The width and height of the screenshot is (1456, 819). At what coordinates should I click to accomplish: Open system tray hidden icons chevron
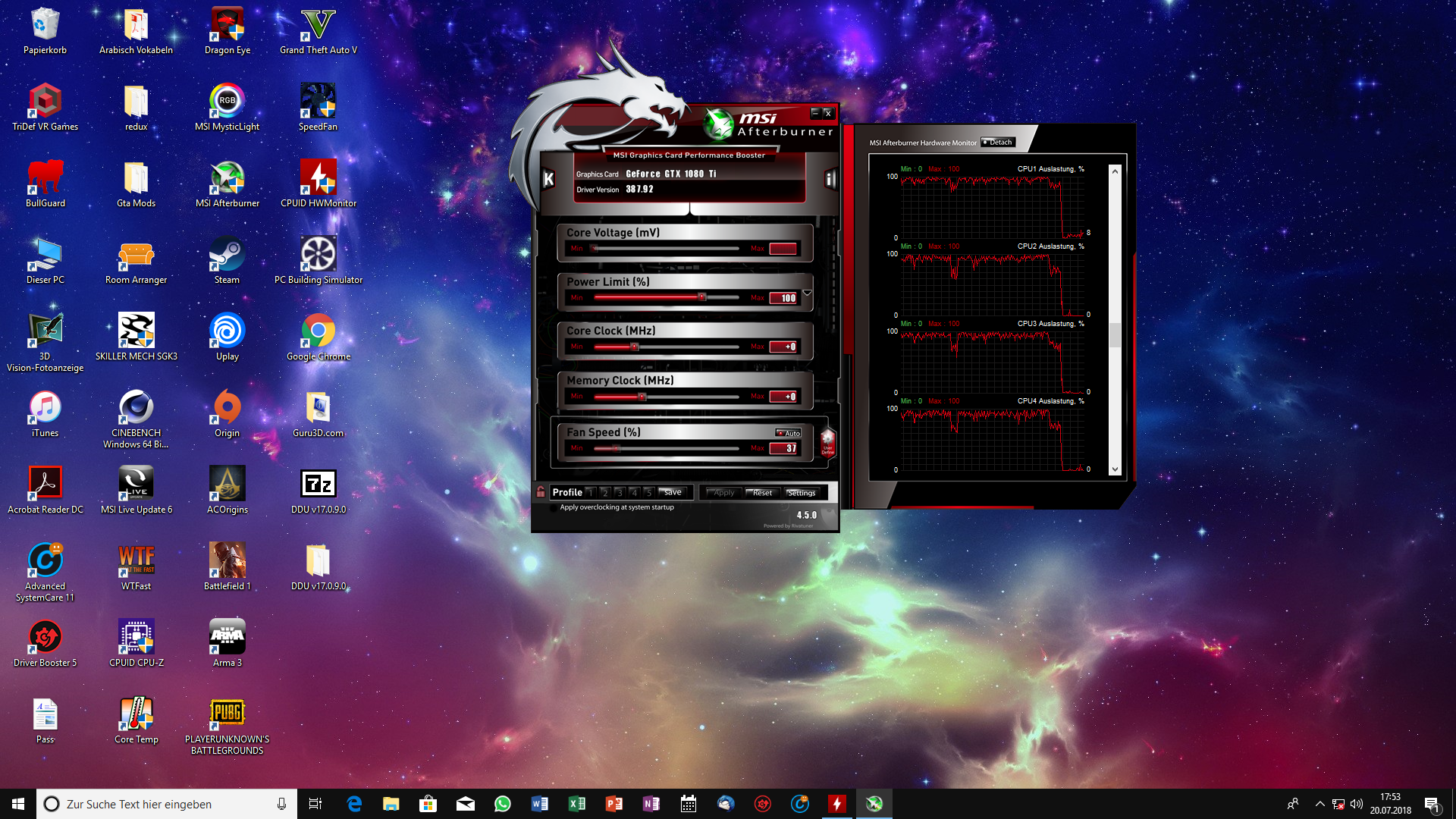coord(1319,804)
